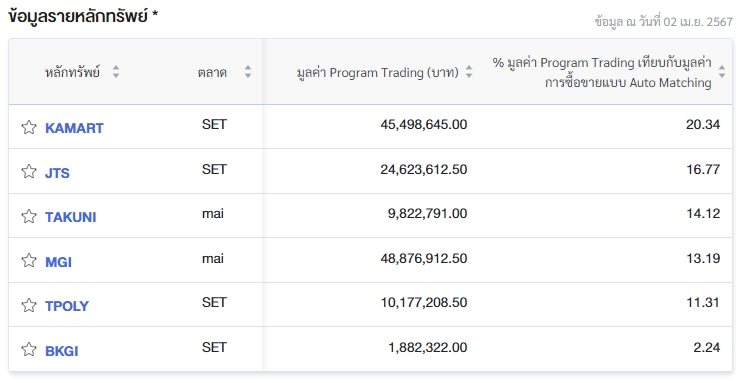The image size is (742, 383).
Task: Click mai market cell in TAKUNI row
Action: pos(213,214)
